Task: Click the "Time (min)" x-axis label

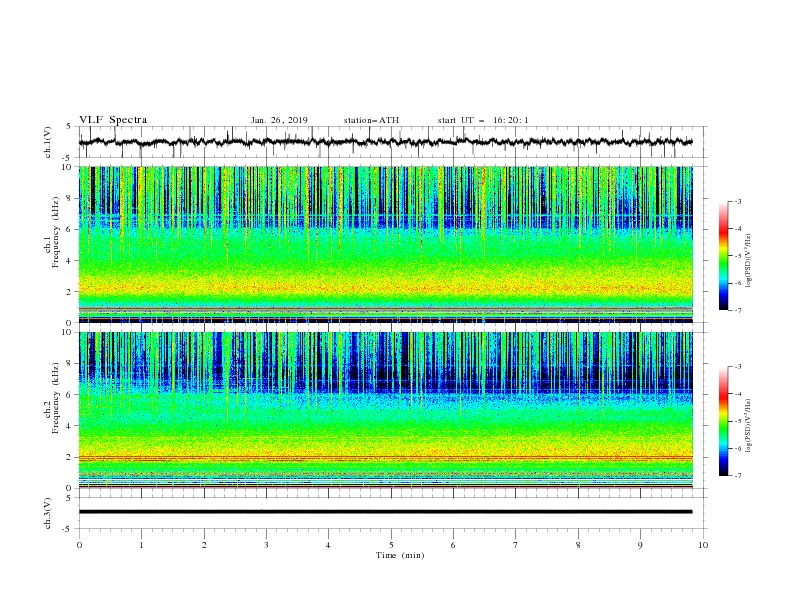Action: (400, 555)
